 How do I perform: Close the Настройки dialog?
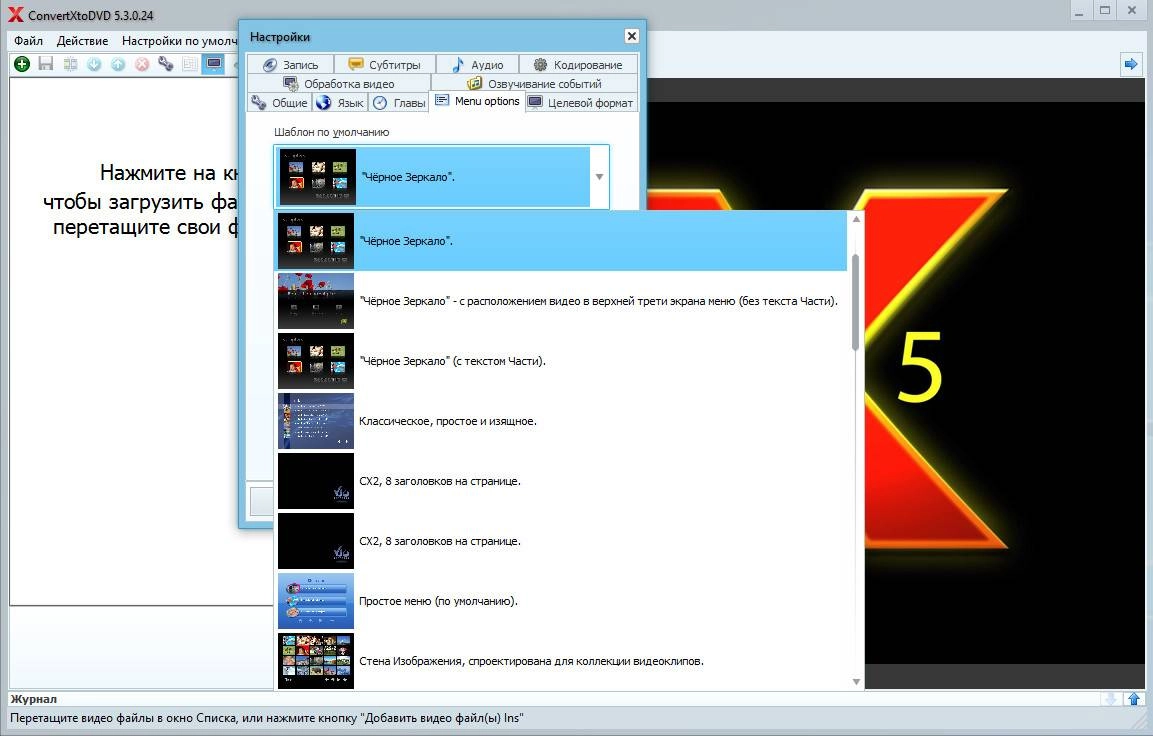[631, 36]
